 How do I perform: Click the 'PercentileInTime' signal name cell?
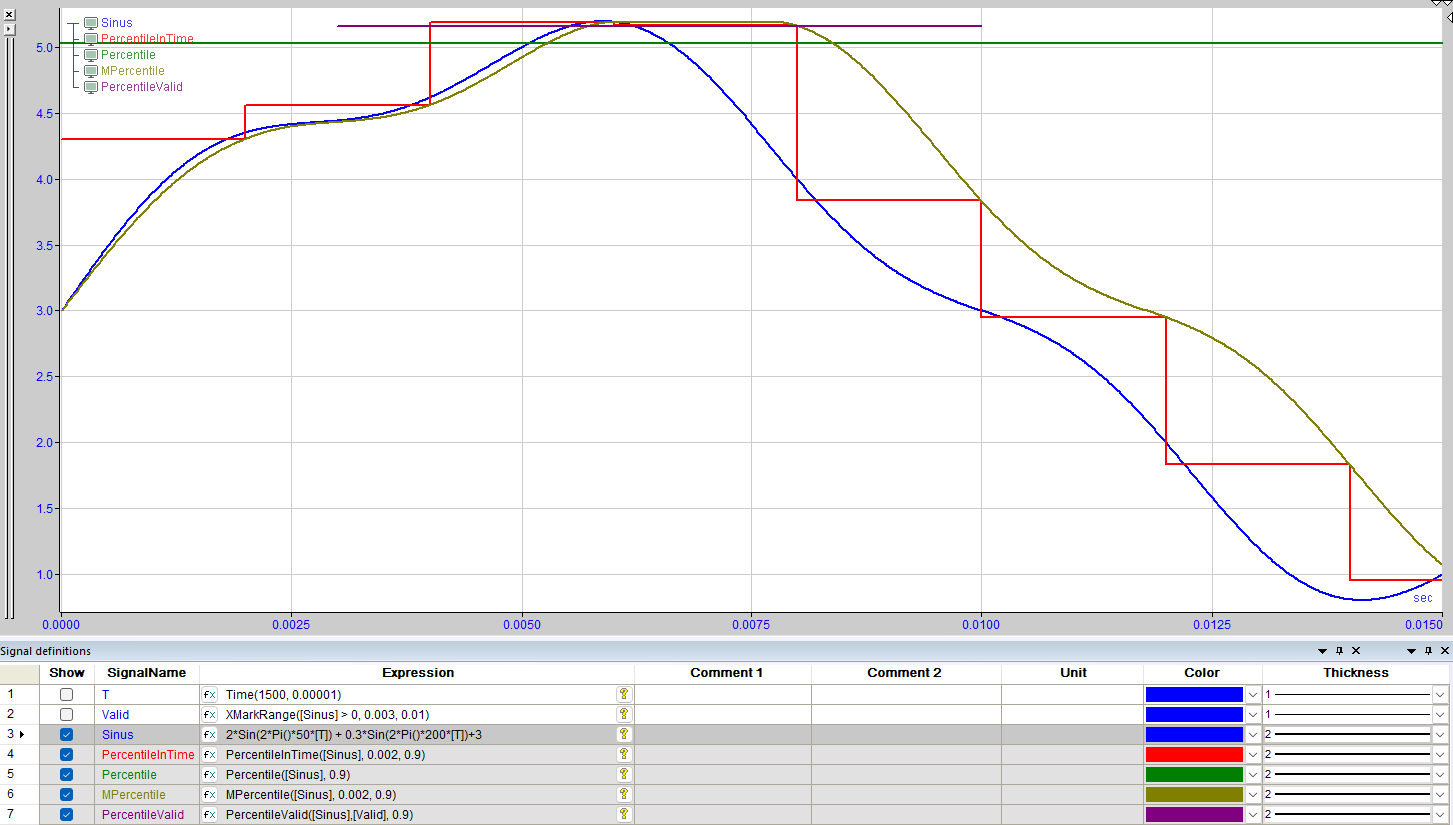coord(147,754)
